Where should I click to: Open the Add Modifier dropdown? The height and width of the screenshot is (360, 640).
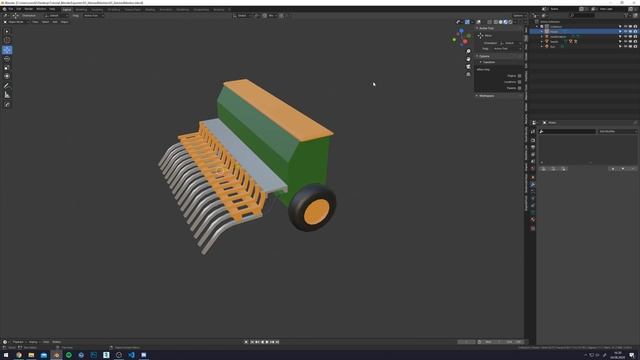pyautogui.click(x=617, y=131)
